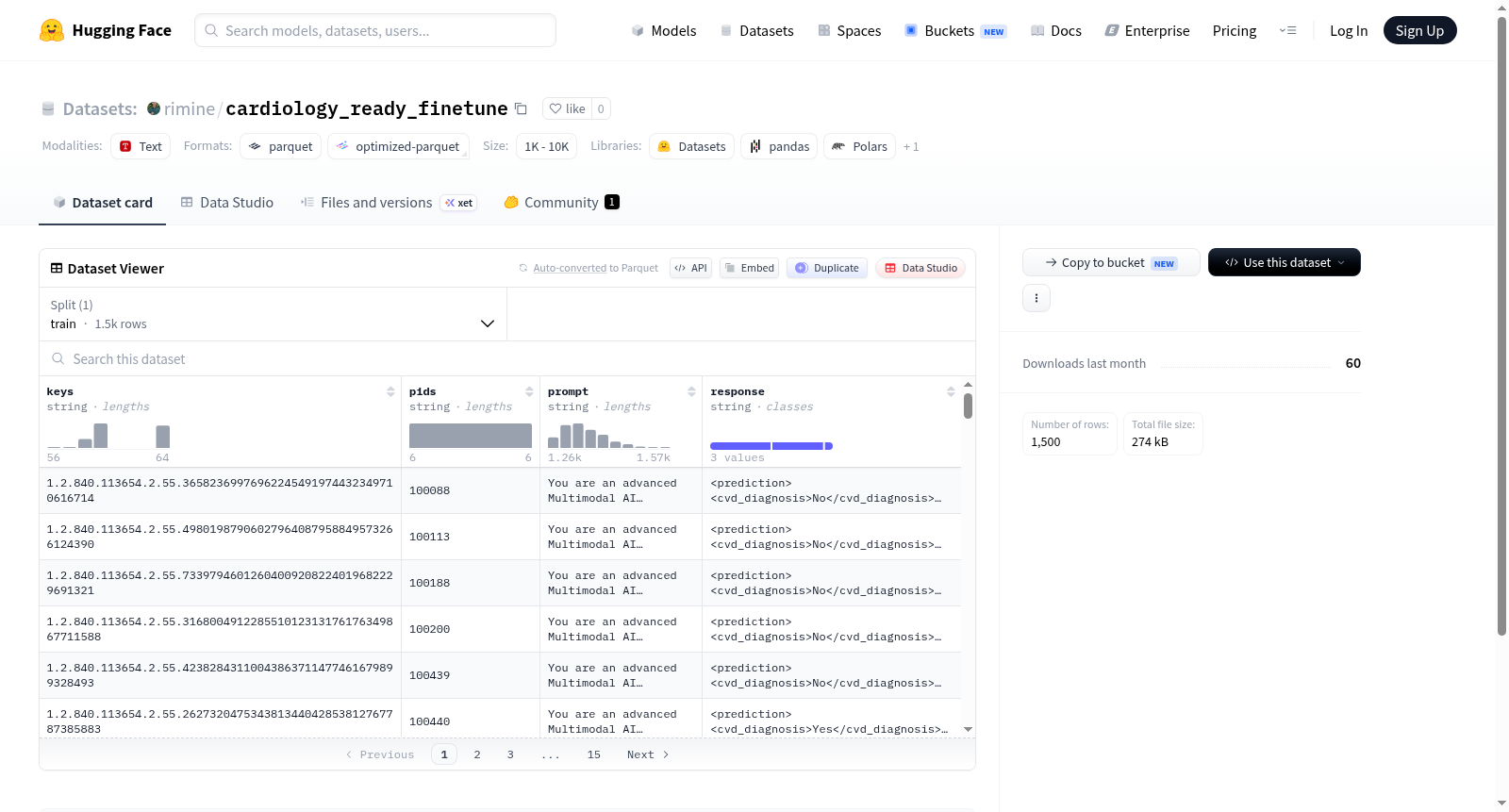
Task: Click the heart like button
Action: coord(568,108)
